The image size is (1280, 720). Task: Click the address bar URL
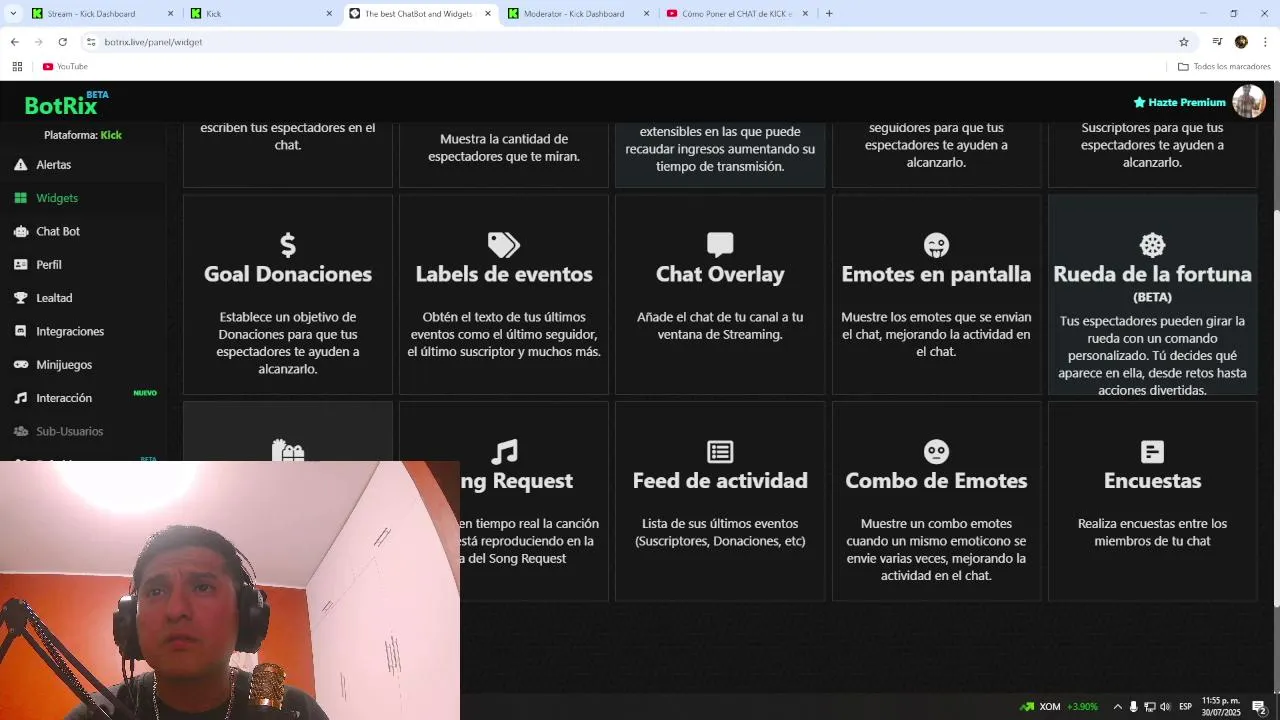tap(153, 42)
